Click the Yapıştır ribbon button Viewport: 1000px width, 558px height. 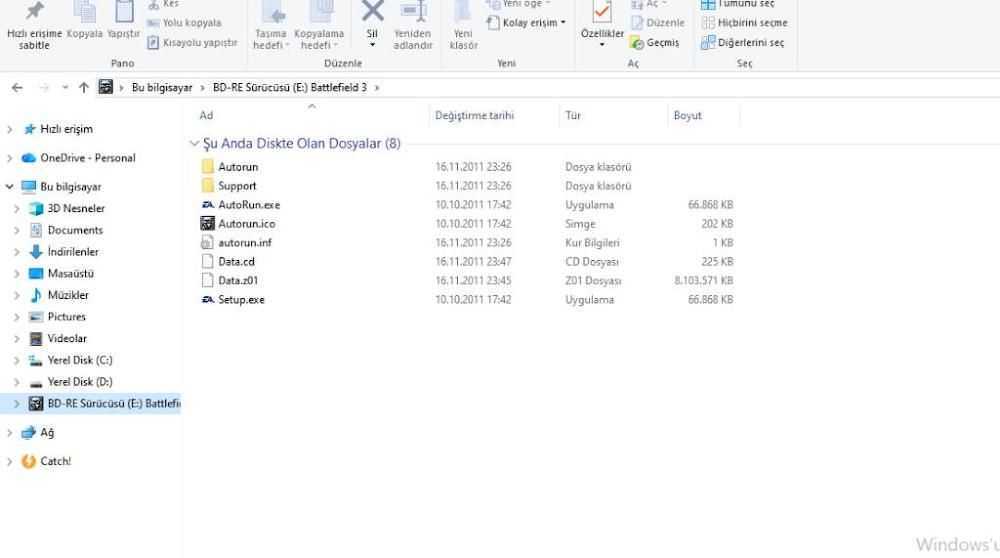(x=123, y=21)
